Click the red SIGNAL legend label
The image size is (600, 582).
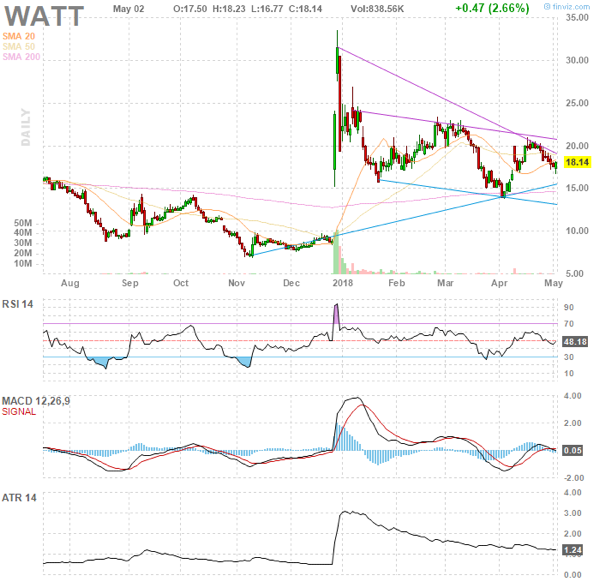pyautogui.click(x=22, y=412)
